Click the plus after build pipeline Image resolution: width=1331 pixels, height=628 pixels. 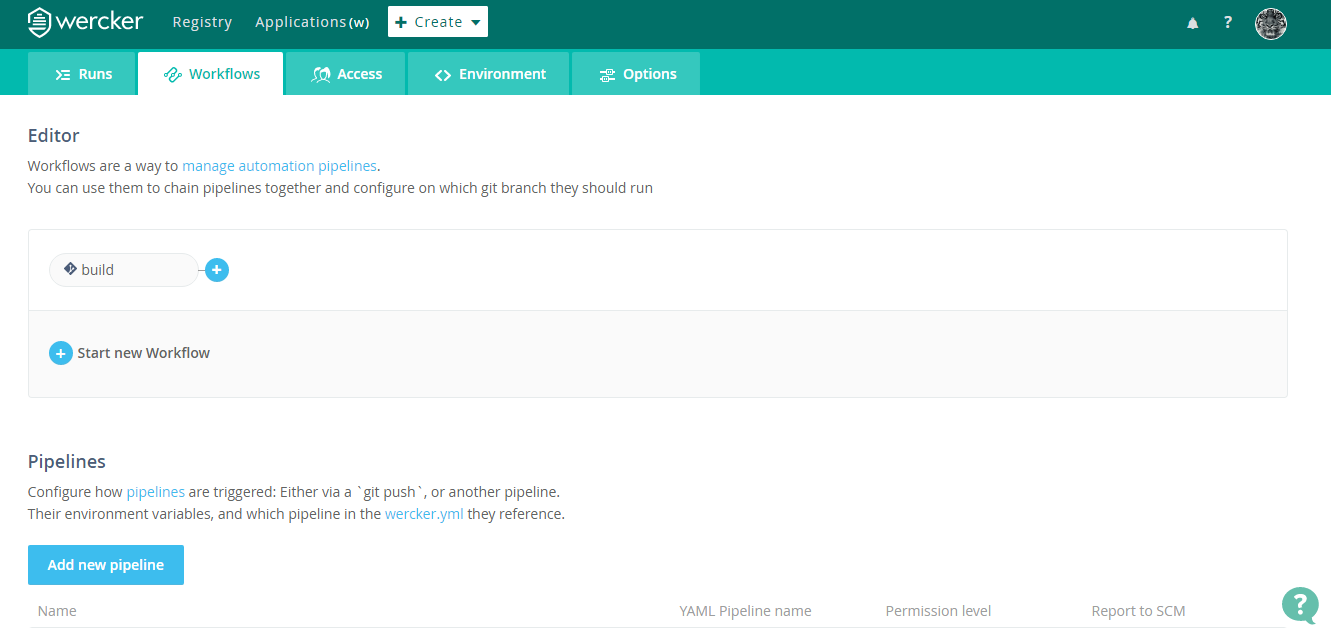coord(217,270)
